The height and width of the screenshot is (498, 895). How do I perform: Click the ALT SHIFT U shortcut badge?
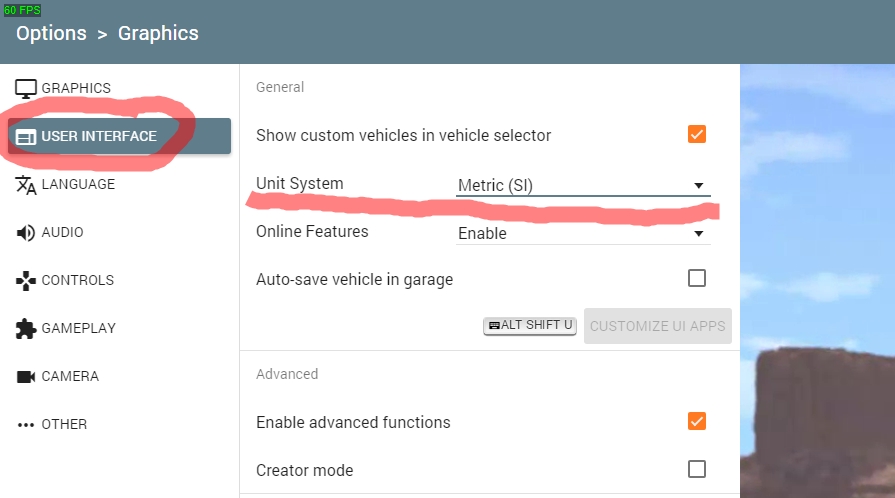coord(530,326)
